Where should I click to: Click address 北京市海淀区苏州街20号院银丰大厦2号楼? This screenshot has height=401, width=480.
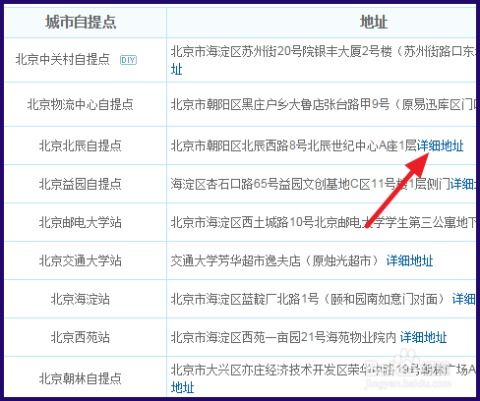[282, 52]
